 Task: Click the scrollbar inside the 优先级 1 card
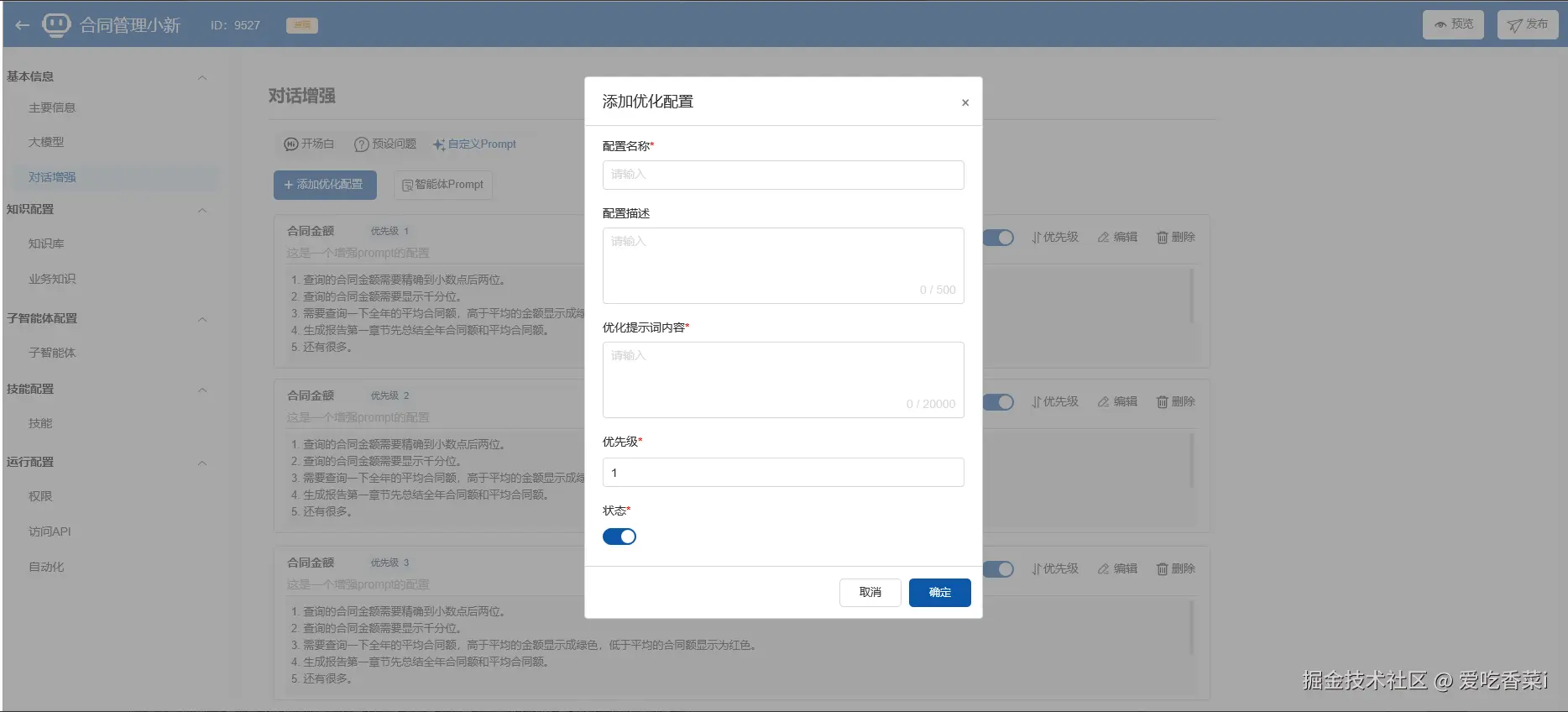[1191, 296]
